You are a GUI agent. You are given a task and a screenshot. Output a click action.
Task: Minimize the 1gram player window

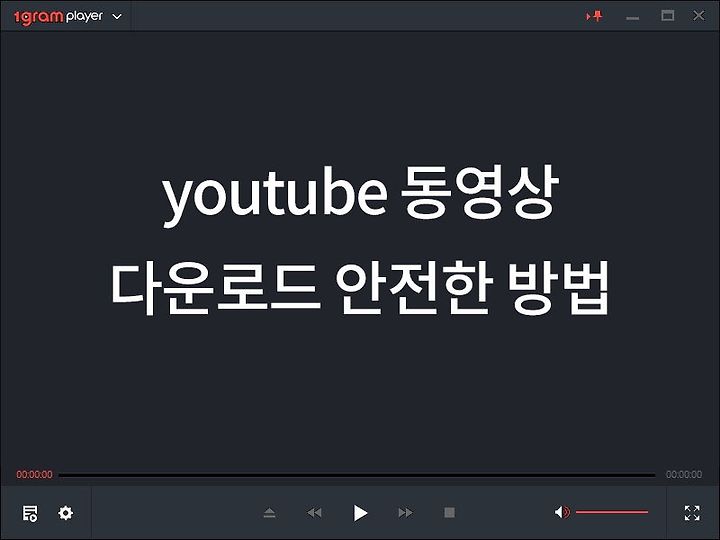point(632,18)
